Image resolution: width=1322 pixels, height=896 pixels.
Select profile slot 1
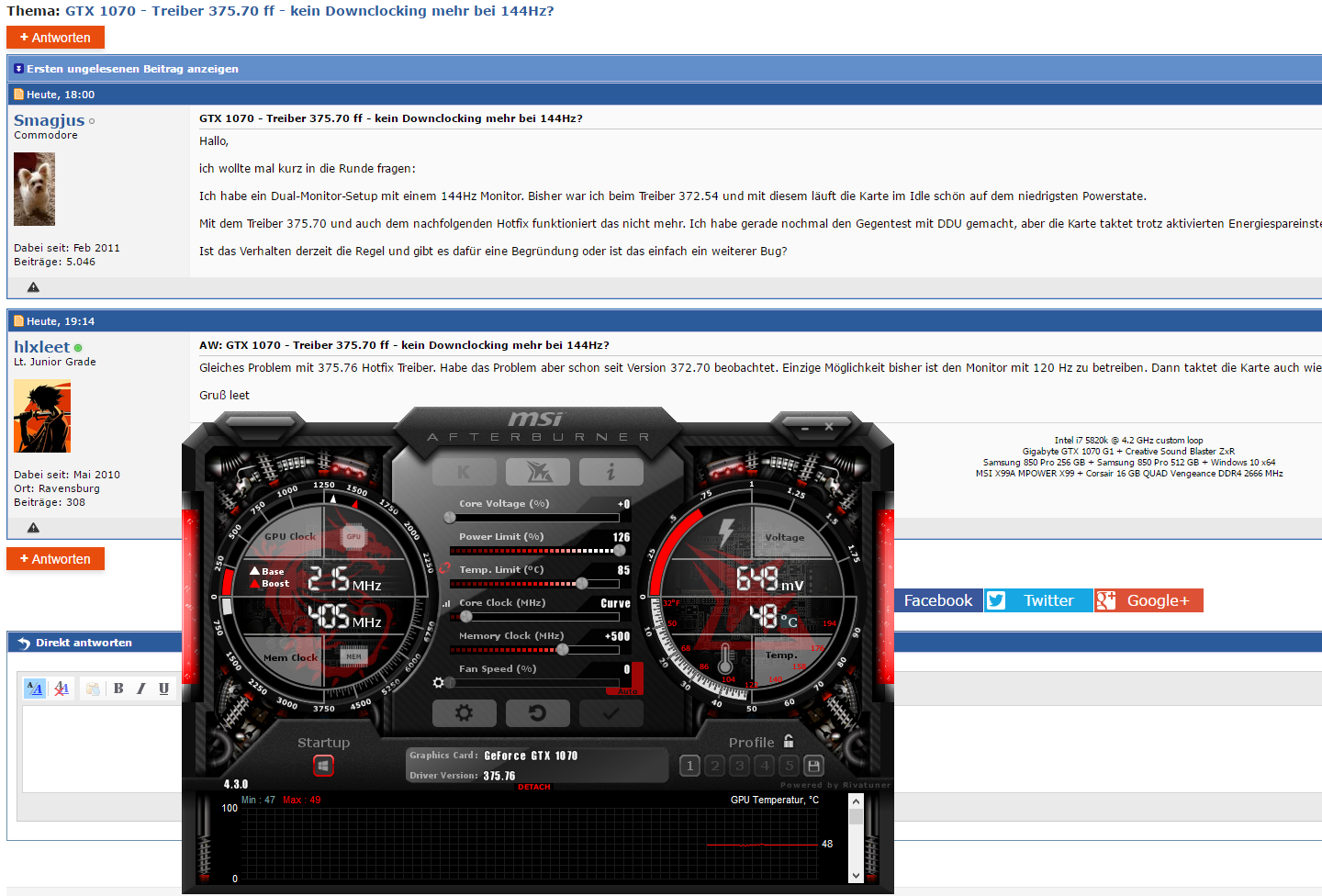[690, 766]
